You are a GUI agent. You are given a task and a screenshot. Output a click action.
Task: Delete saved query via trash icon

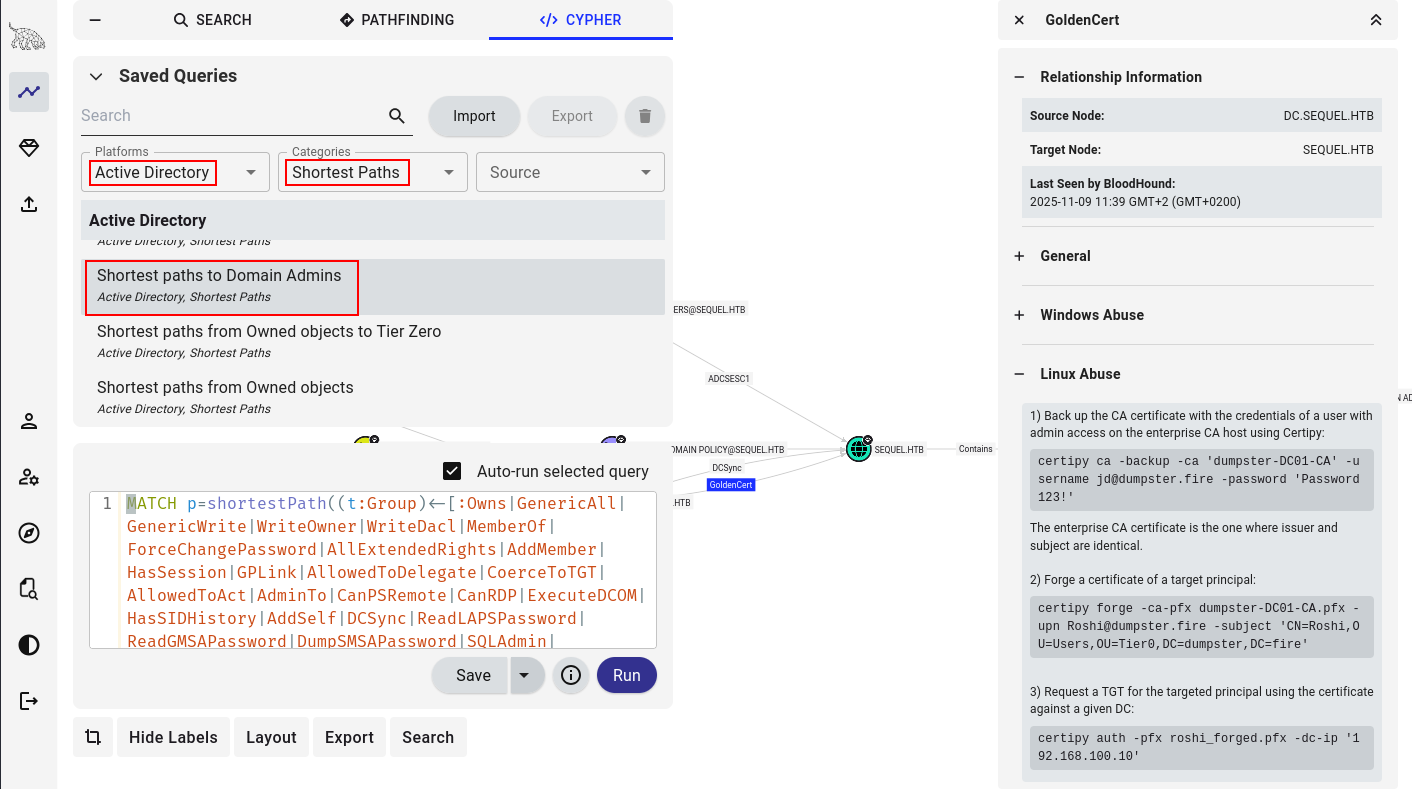645,116
